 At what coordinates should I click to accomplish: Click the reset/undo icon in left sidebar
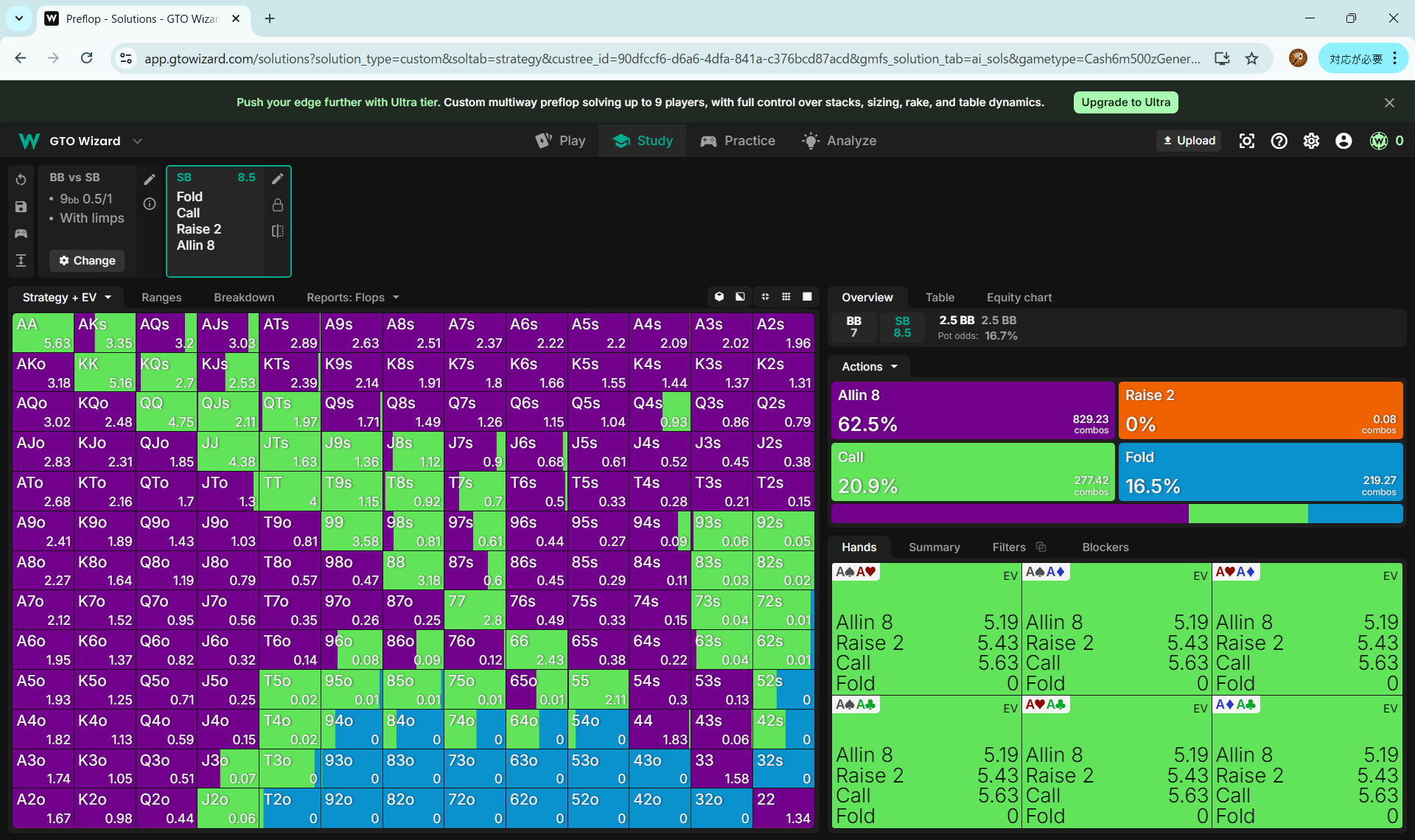pyautogui.click(x=21, y=179)
